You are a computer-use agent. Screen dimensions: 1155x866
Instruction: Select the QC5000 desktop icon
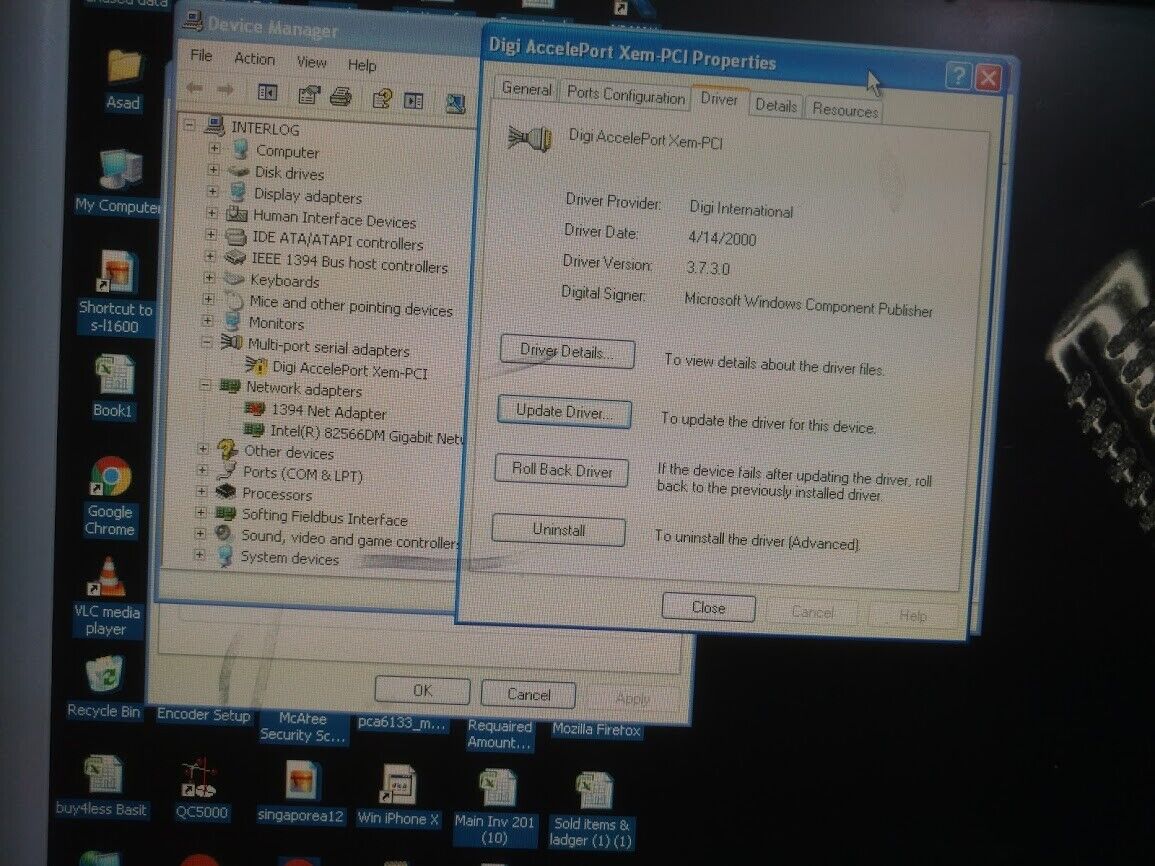click(200, 789)
